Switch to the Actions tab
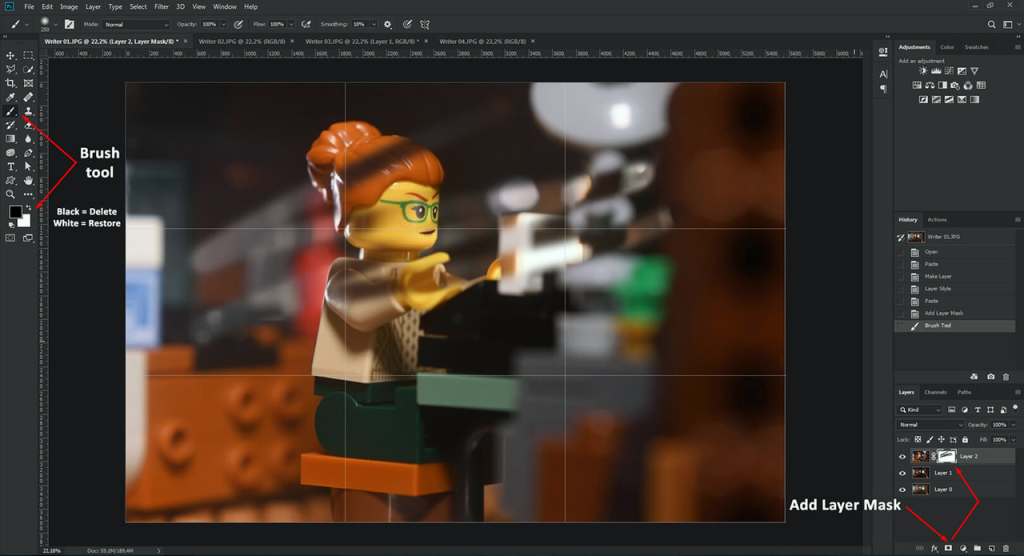 (937, 220)
